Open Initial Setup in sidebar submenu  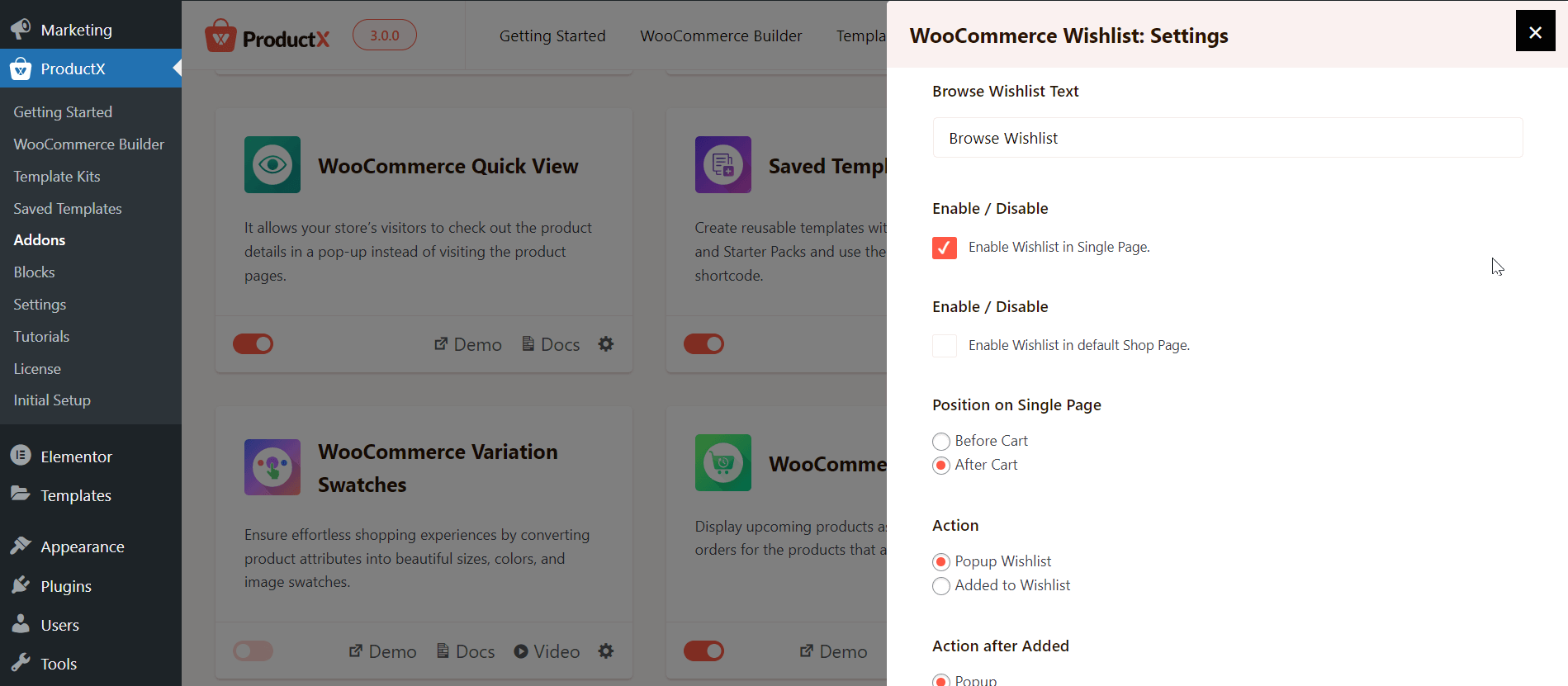(52, 400)
